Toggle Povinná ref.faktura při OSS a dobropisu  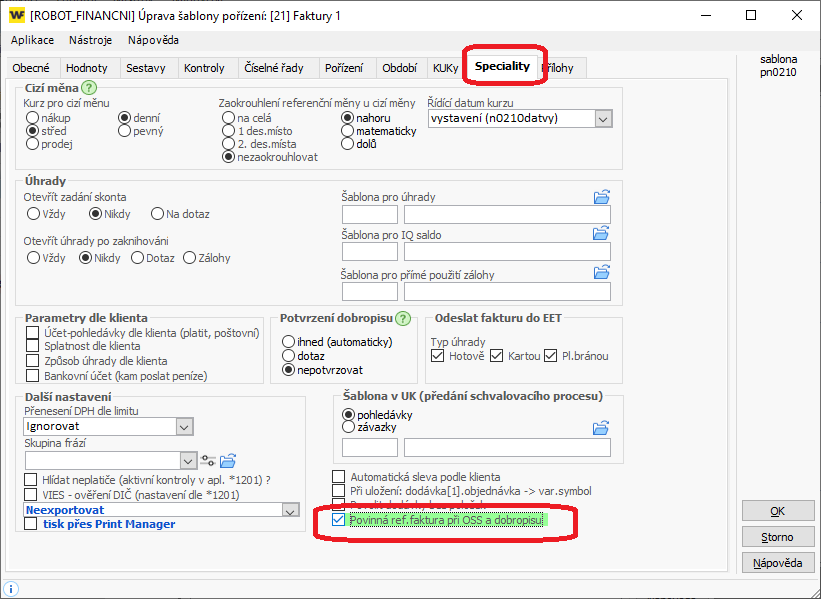(339, 520)
